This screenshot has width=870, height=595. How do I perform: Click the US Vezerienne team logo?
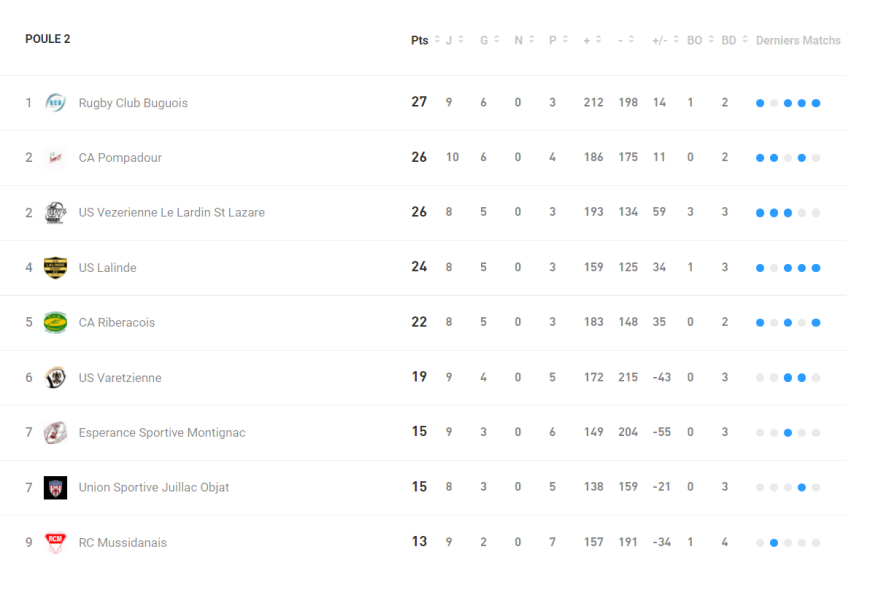[55, 213]
